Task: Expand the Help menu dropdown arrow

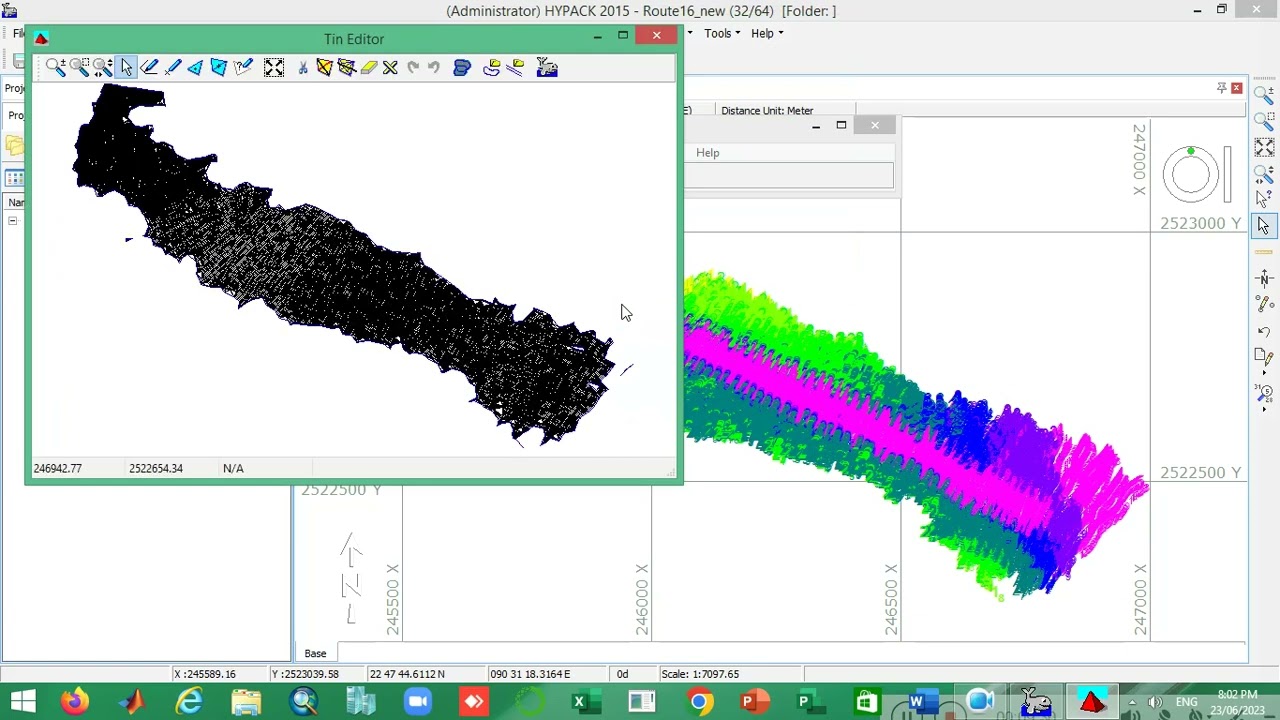Action: (781, 34)
